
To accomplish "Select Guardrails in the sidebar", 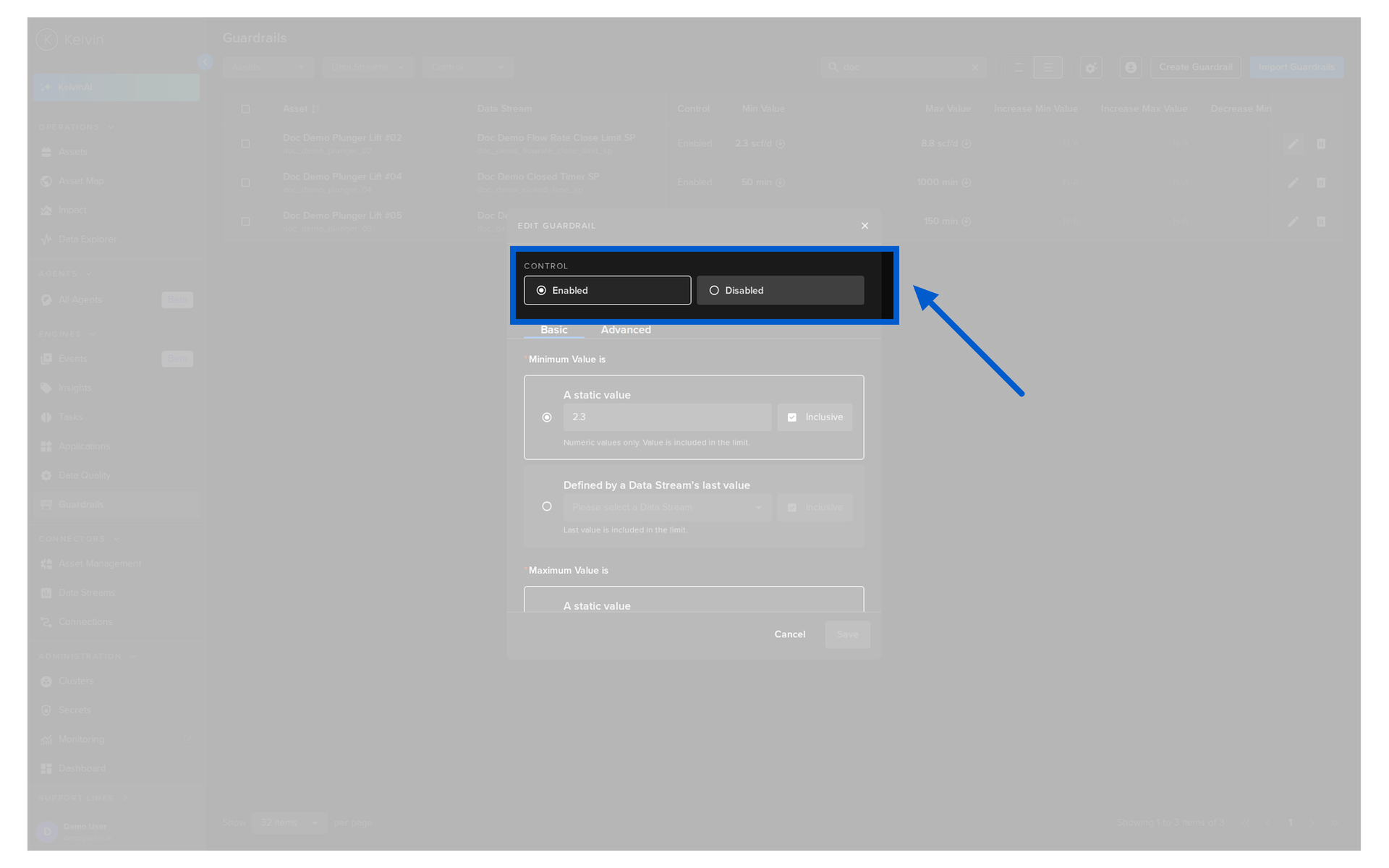I will point(116,504).
